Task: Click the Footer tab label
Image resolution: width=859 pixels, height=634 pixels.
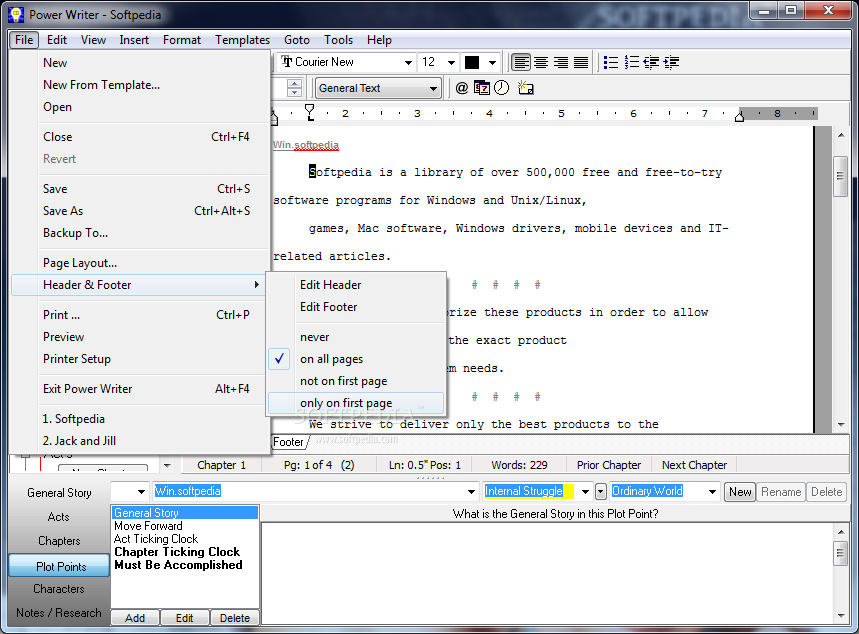Action: click(x=289, y=442)
